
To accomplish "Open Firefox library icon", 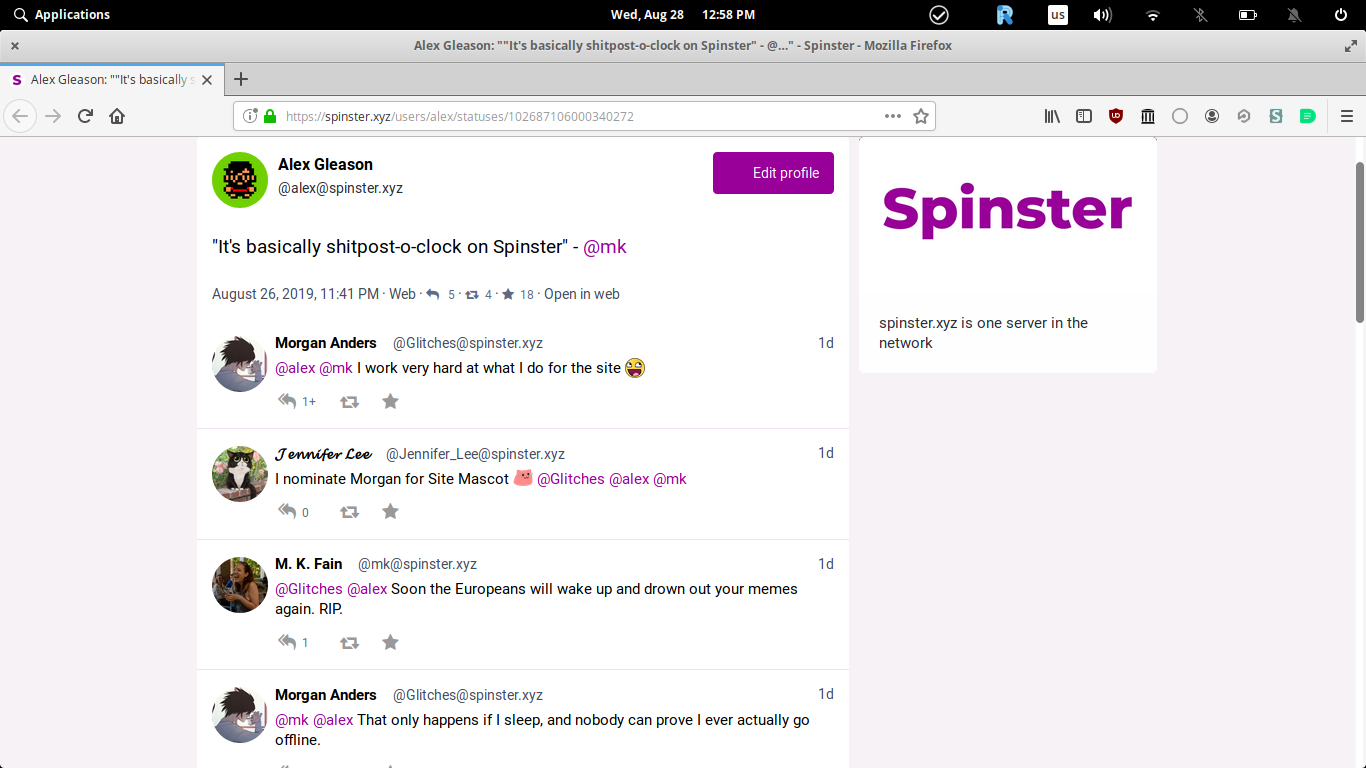I will pyautogui.click(x=1052, y=116).
